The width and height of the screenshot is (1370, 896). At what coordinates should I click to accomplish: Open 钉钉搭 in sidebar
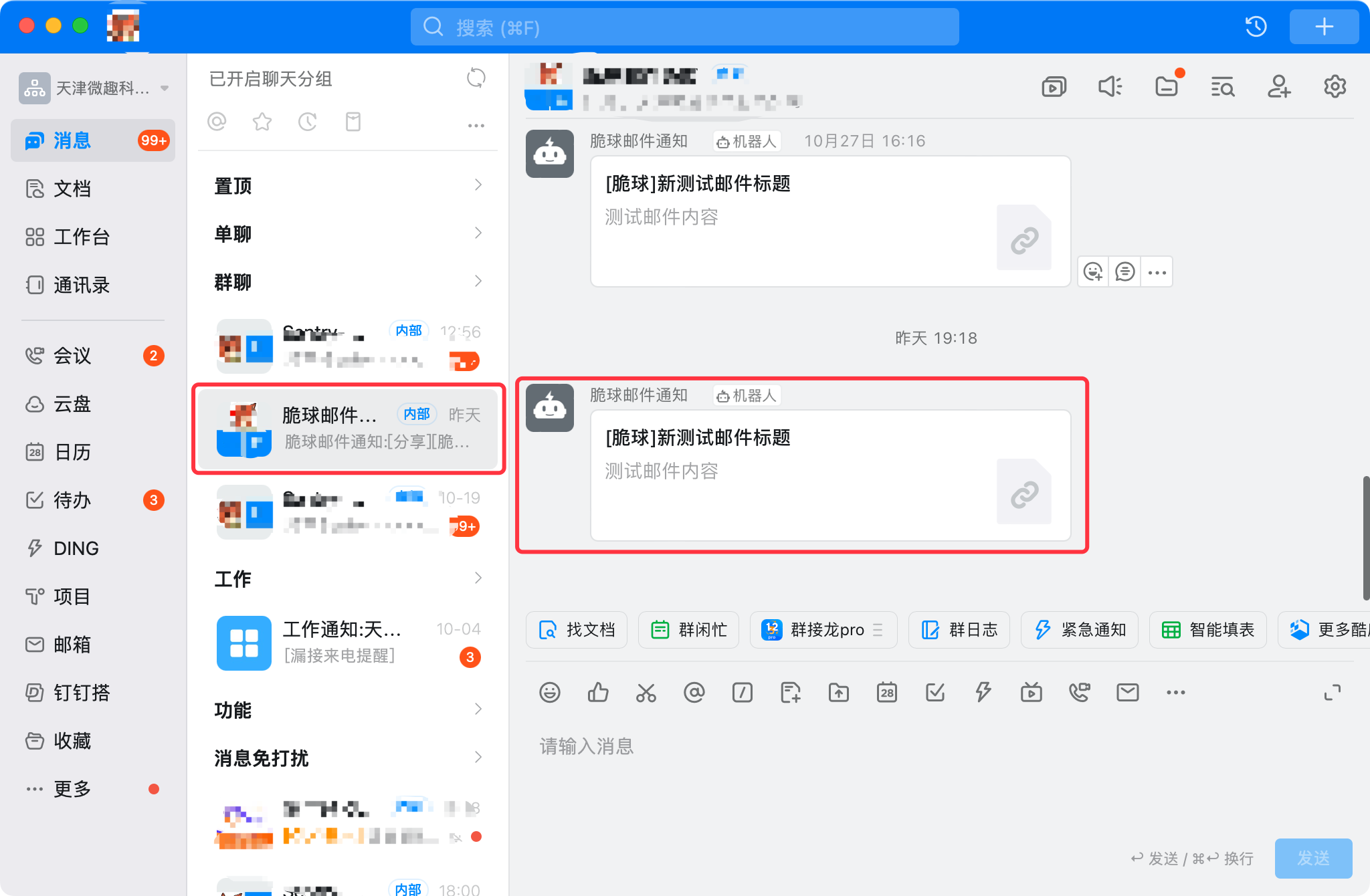pos(93,693)
